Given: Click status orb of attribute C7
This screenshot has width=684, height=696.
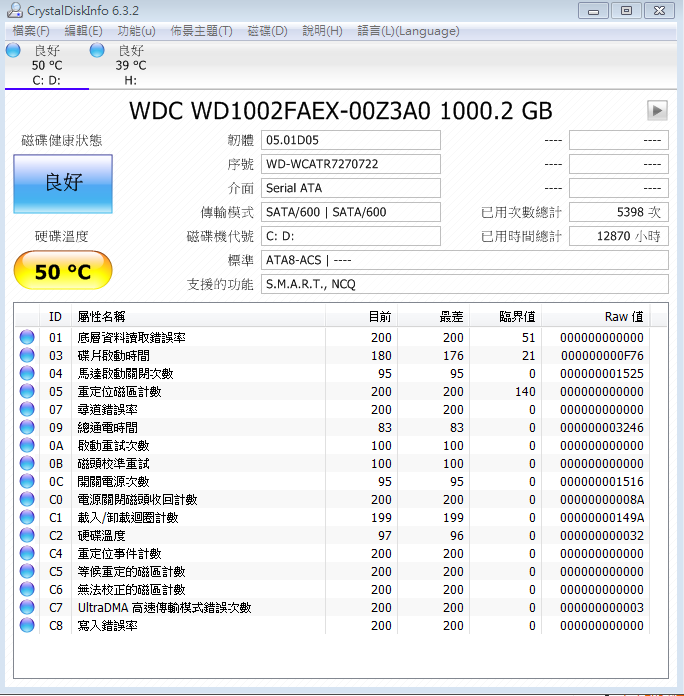Looking at the screenshot, I should tap(27, 607).
